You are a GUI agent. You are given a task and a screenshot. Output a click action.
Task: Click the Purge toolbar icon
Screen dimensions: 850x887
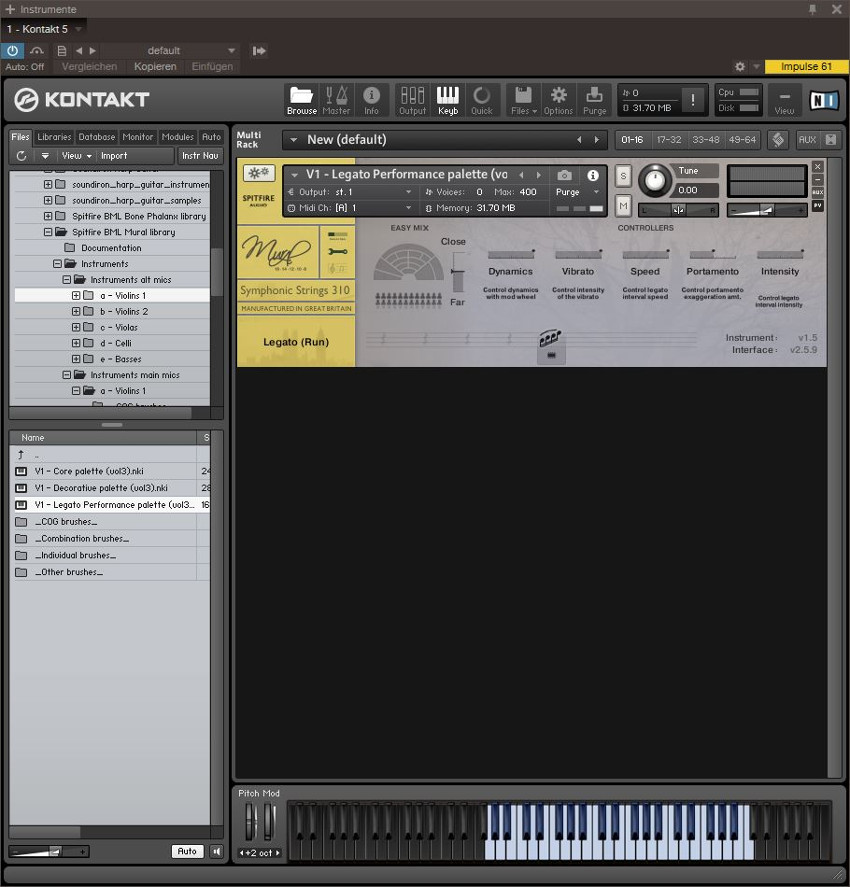point(594,100)
